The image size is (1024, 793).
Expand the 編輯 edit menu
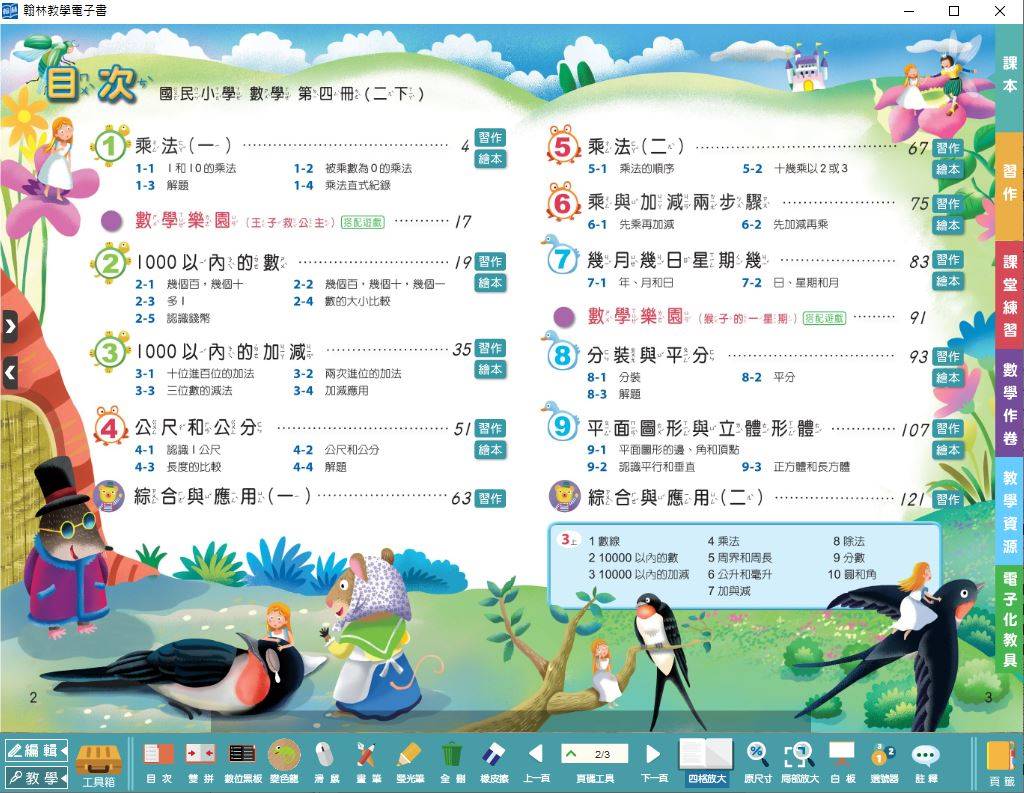(37, 751)
